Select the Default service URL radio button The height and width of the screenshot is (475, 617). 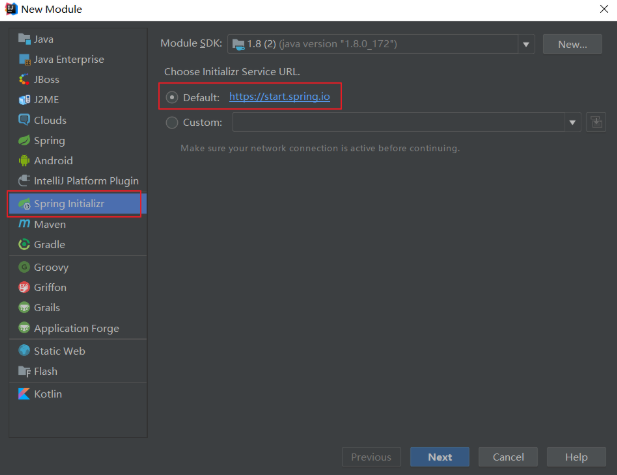point(172,97)
